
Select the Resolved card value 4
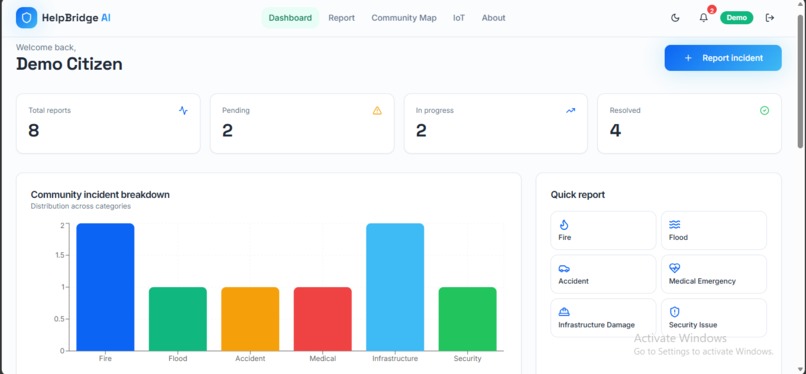[615, 130]
